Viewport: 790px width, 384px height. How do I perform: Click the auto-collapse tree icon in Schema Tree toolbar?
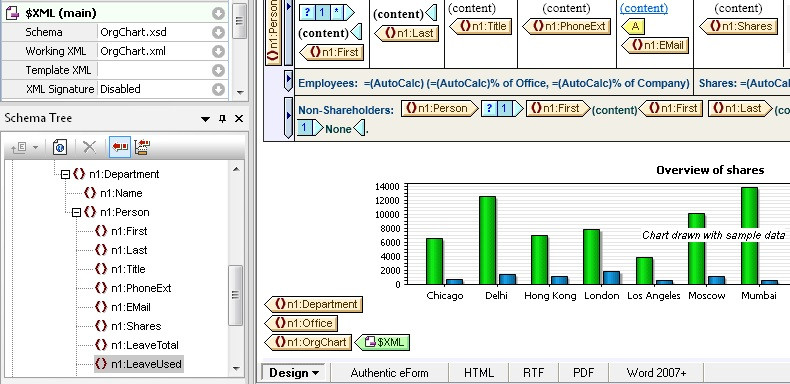point(142,147)
